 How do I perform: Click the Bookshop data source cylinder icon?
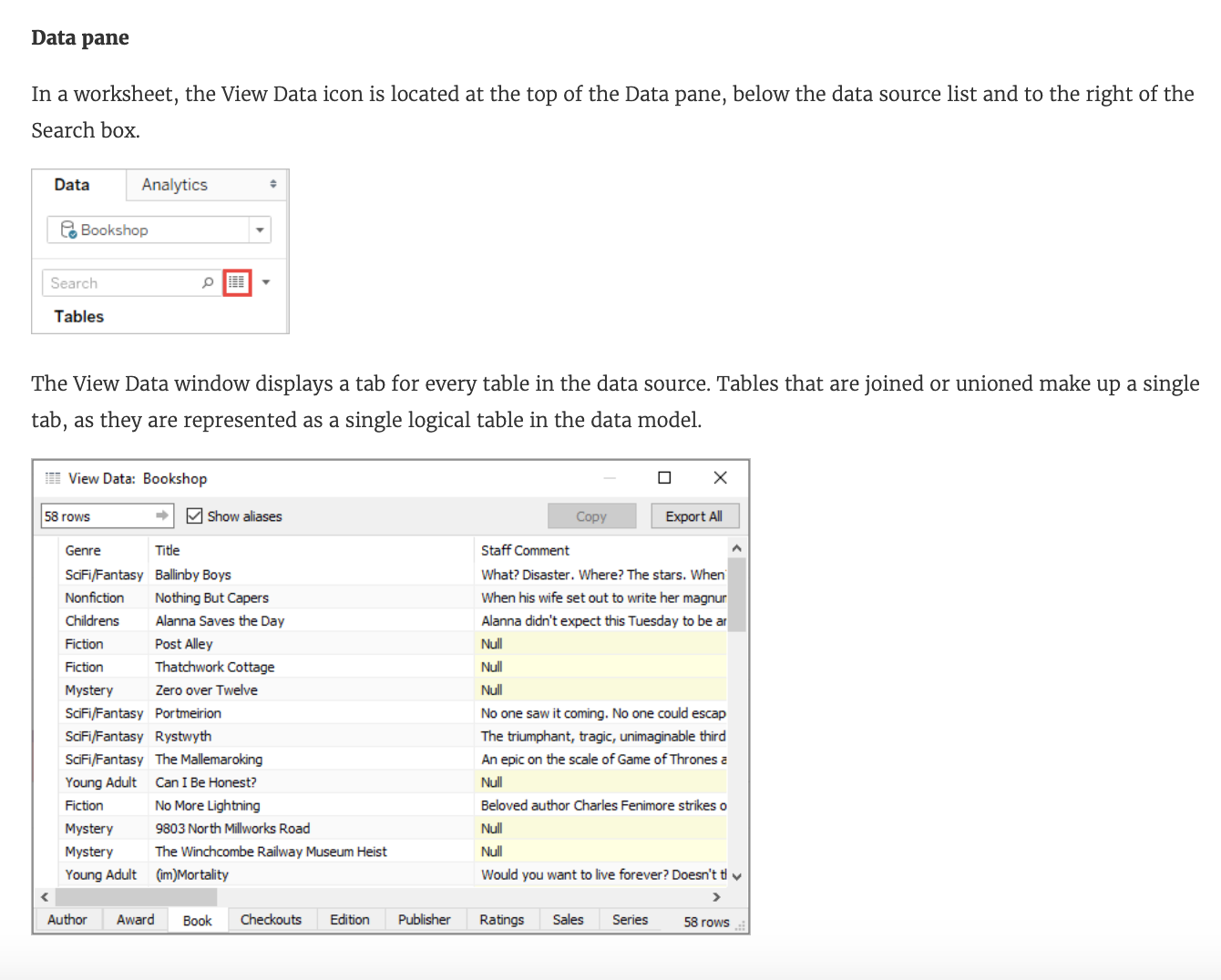[x=68, y=230]
